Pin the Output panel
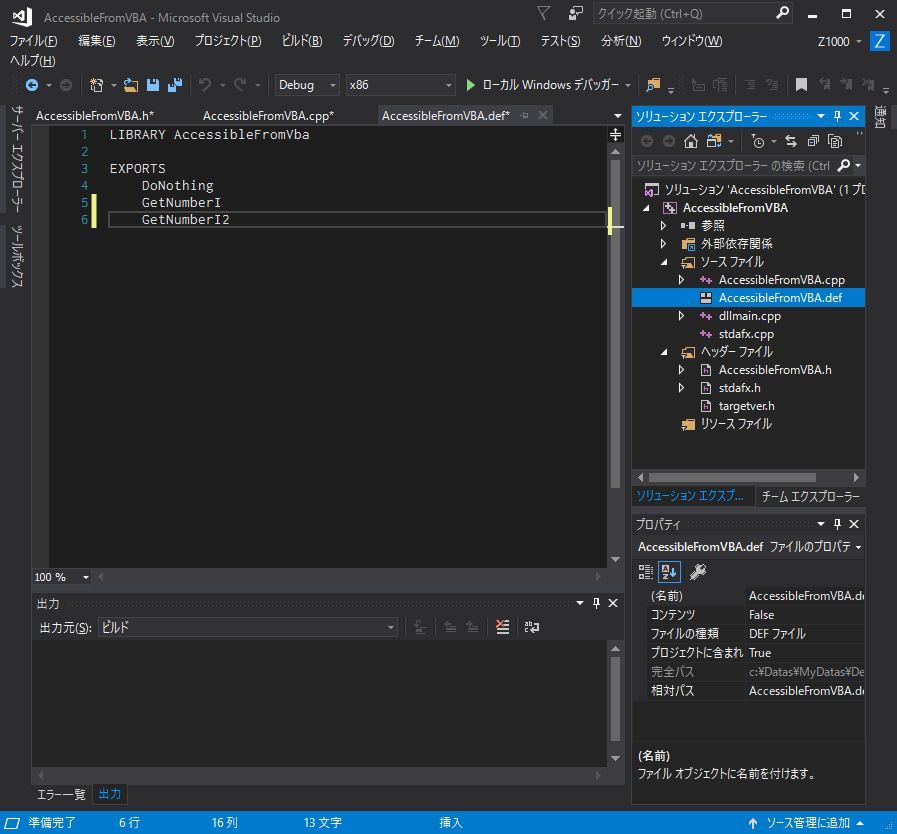897x834 pixels. click(x=596, y=603)
